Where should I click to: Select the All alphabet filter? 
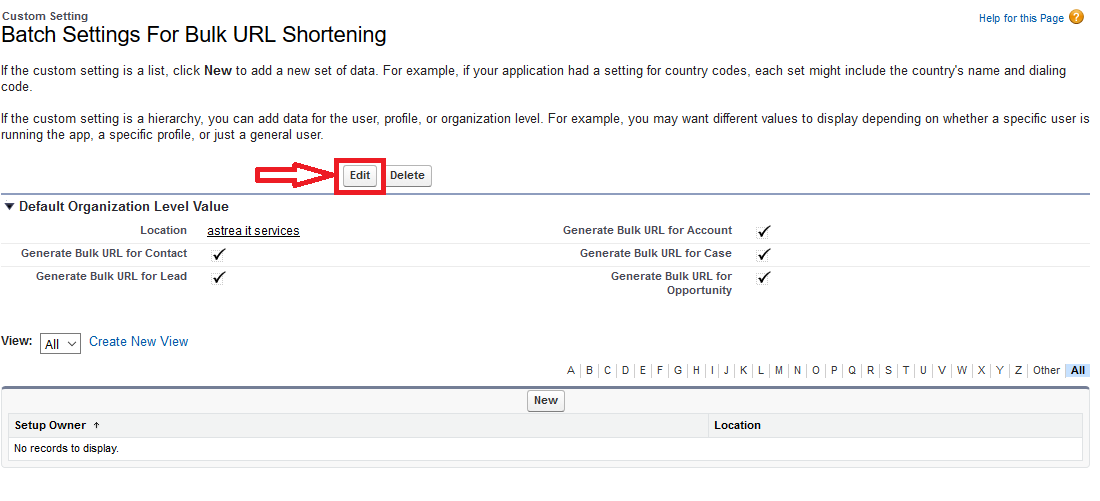(1078, 371)
